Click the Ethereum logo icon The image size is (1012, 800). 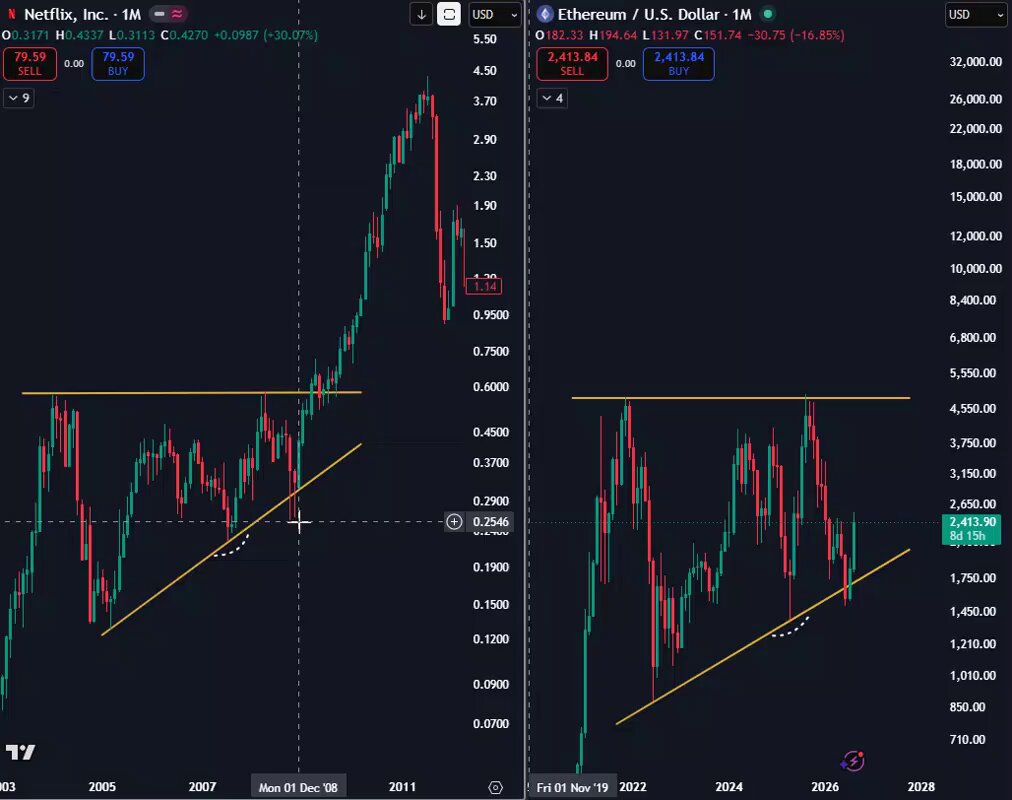pyautogui.click(x=545, y=14)
